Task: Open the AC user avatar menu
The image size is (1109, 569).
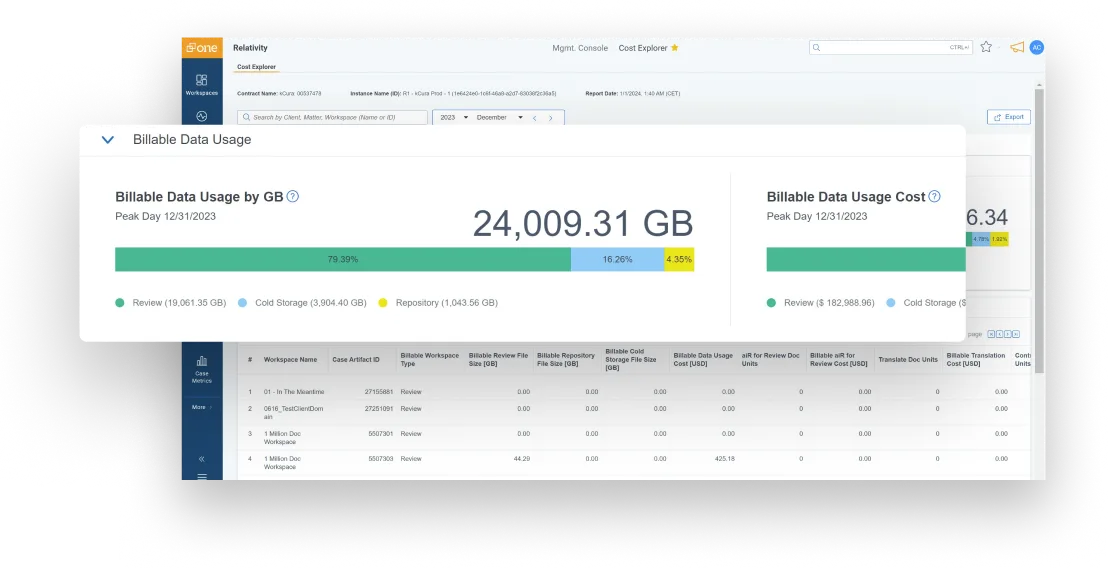Action: (1037, 47)
